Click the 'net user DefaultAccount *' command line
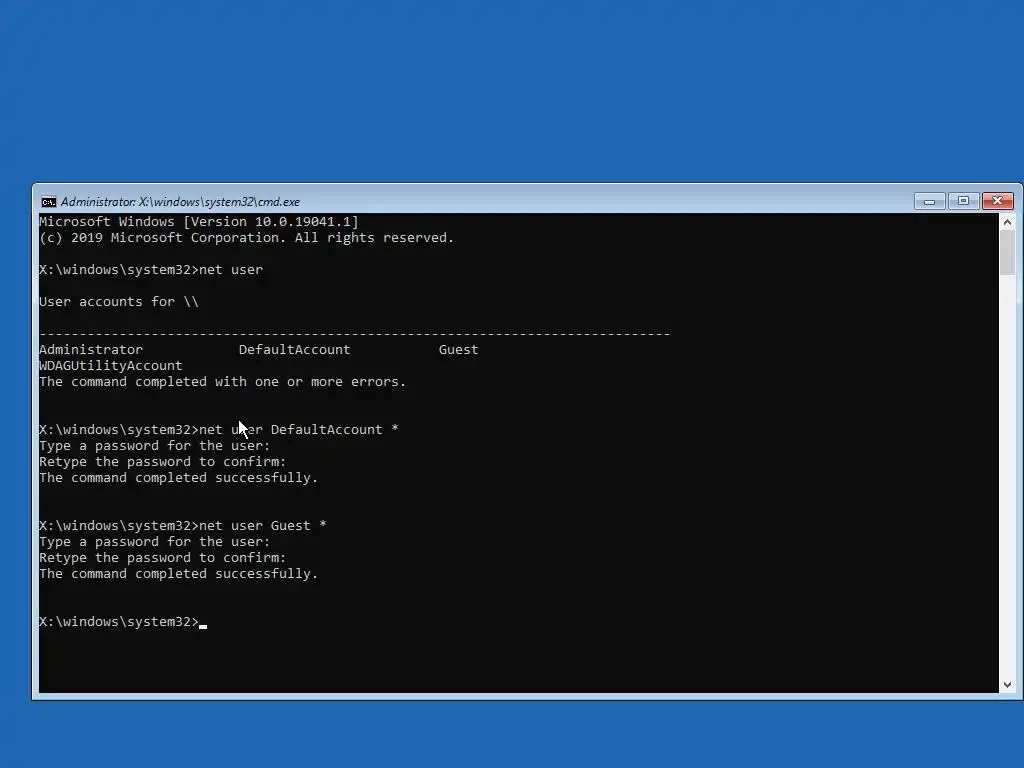This screenshot has width=1024, height=768. 219,430
